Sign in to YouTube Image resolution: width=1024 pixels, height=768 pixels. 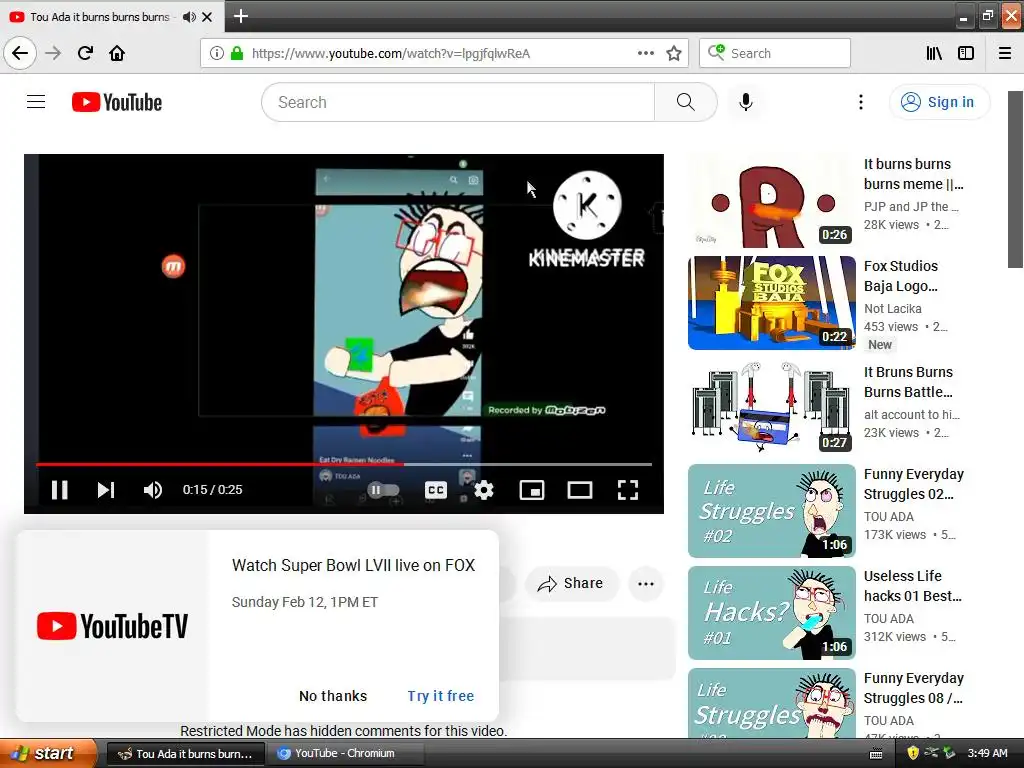click(939, 102)
